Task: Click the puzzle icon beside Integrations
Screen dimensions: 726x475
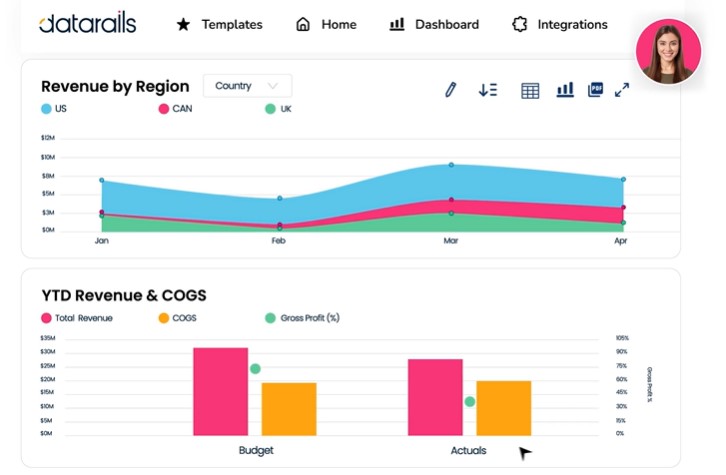Action: (519, 24)
